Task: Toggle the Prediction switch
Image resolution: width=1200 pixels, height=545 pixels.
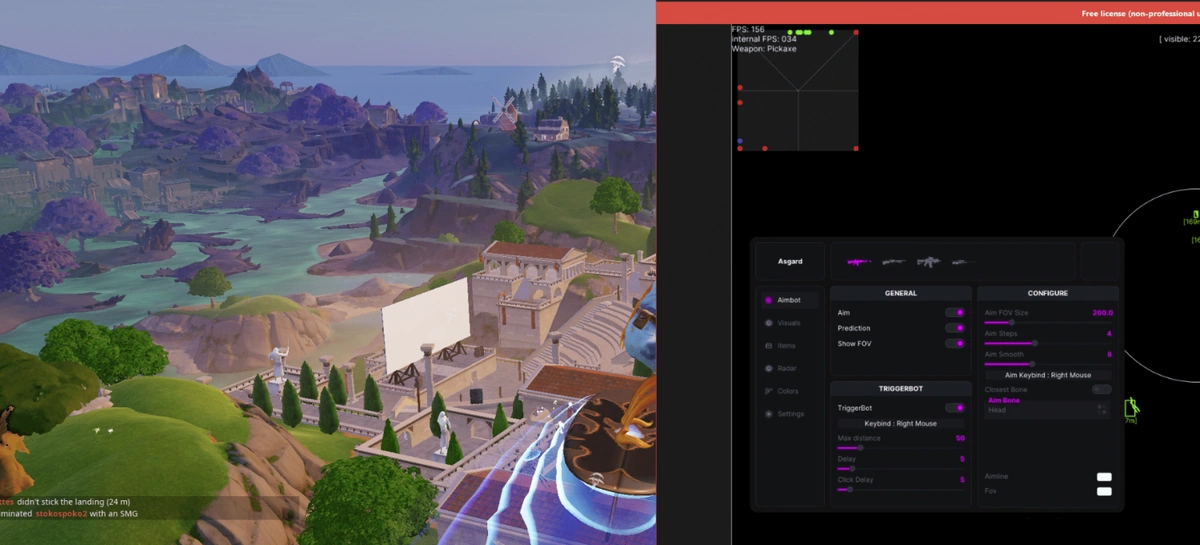Action: click(955, 328)
